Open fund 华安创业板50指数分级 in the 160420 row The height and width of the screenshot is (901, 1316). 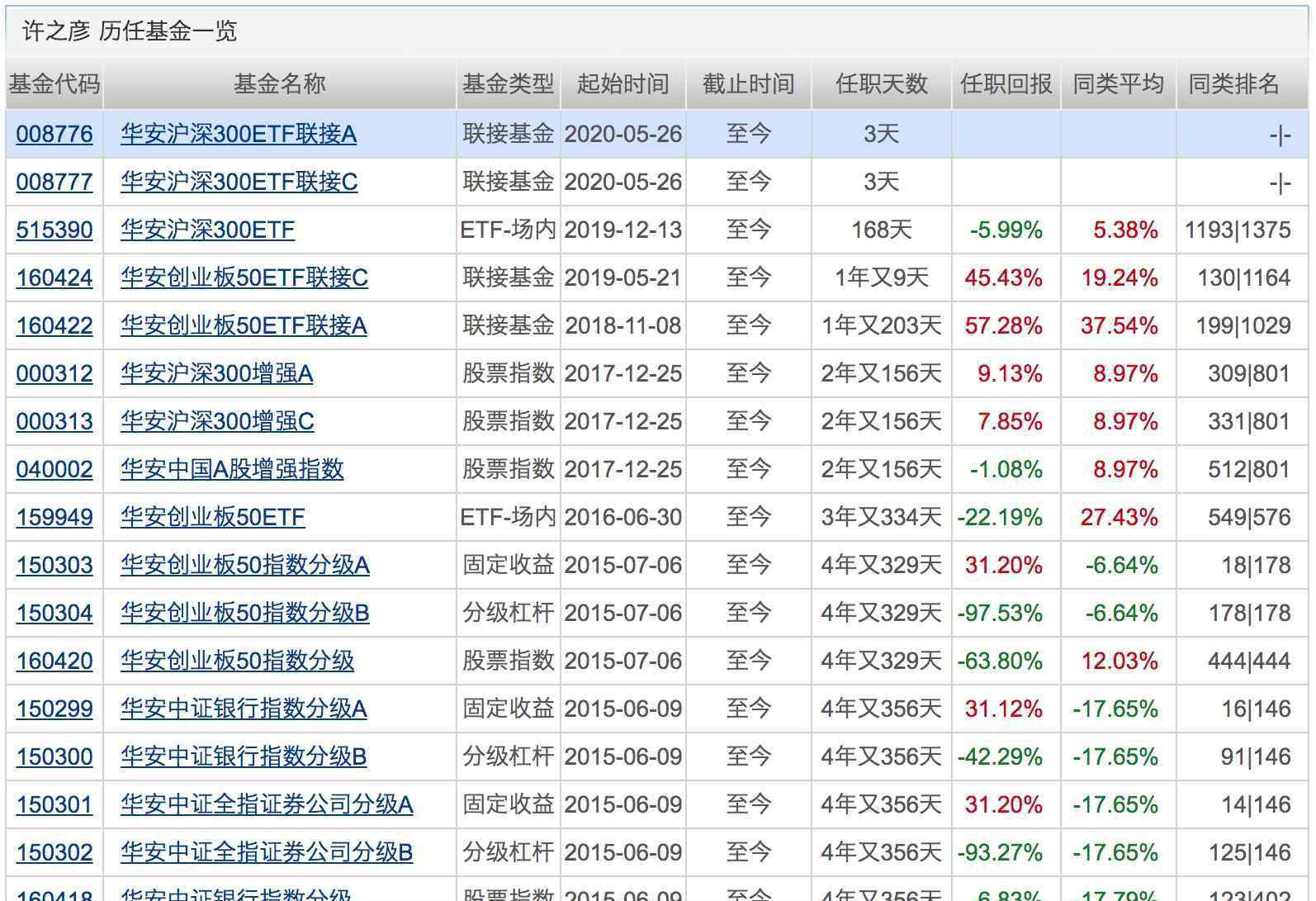238,661
